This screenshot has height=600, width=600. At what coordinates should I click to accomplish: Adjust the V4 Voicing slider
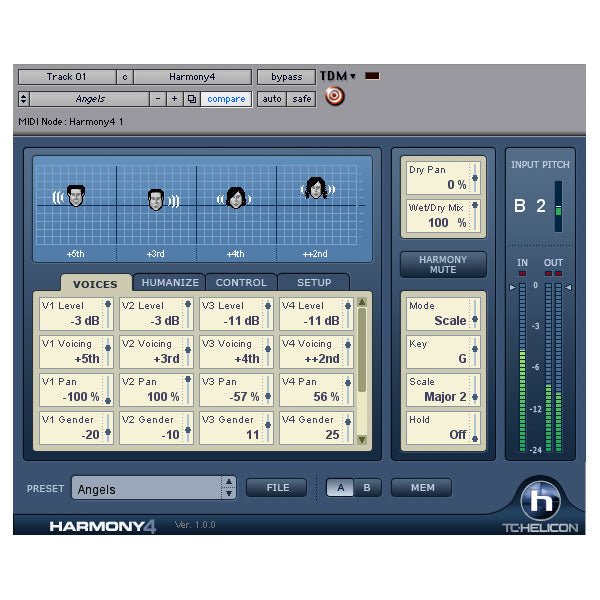tap(348, 352)
